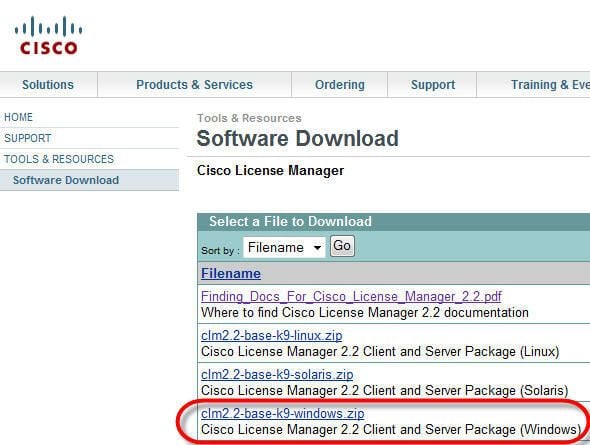Image resolution: width=590 pixels, height=445 pixels.
Task: Click 'Where to find Cisco License Manager 2.2 documentation'
Action: (x=365, y=313)
